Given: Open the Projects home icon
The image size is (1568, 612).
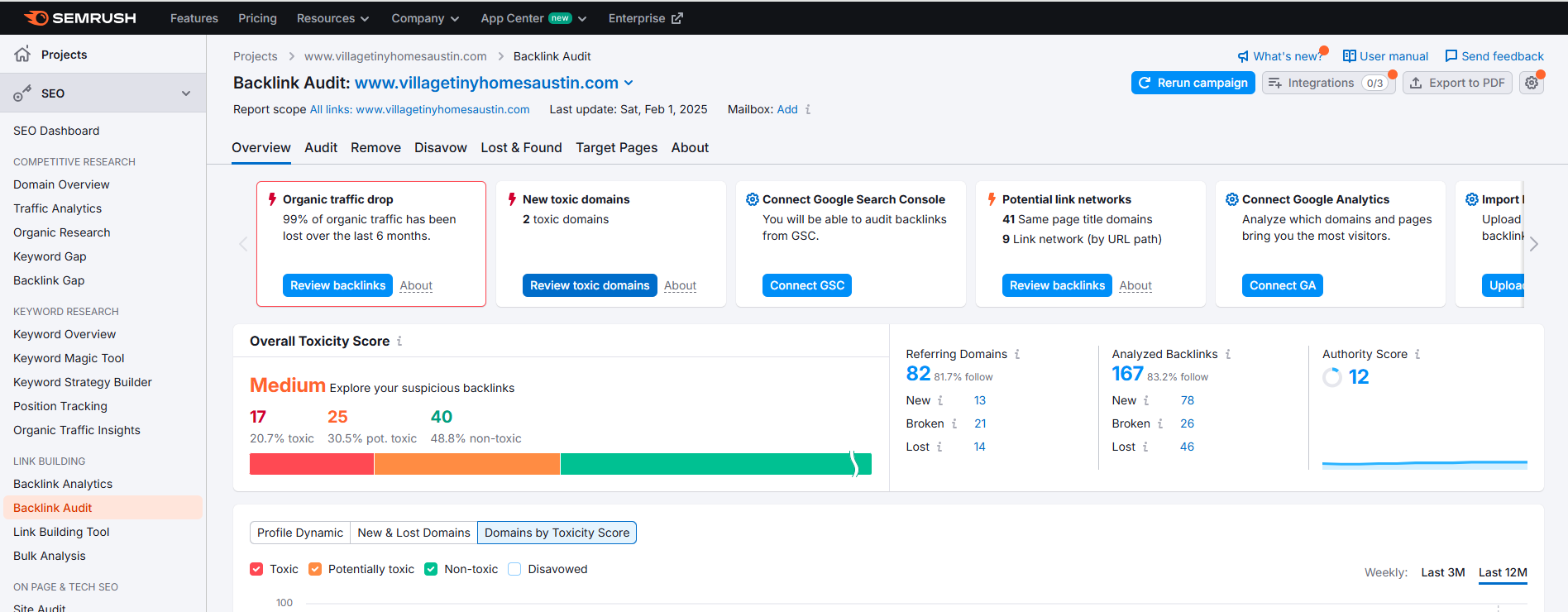Looking at the screenshot, I should [22, 54].
